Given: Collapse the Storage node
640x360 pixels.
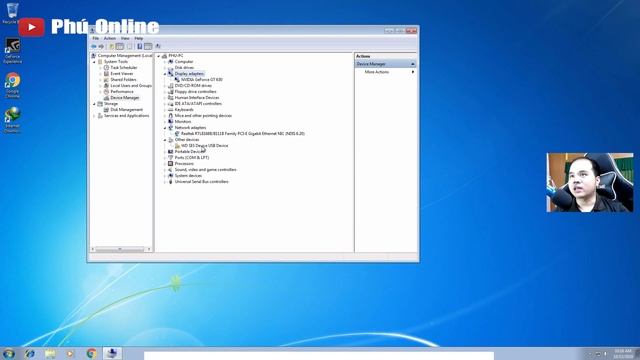Looking at the screenshot, I should point(94,104).
